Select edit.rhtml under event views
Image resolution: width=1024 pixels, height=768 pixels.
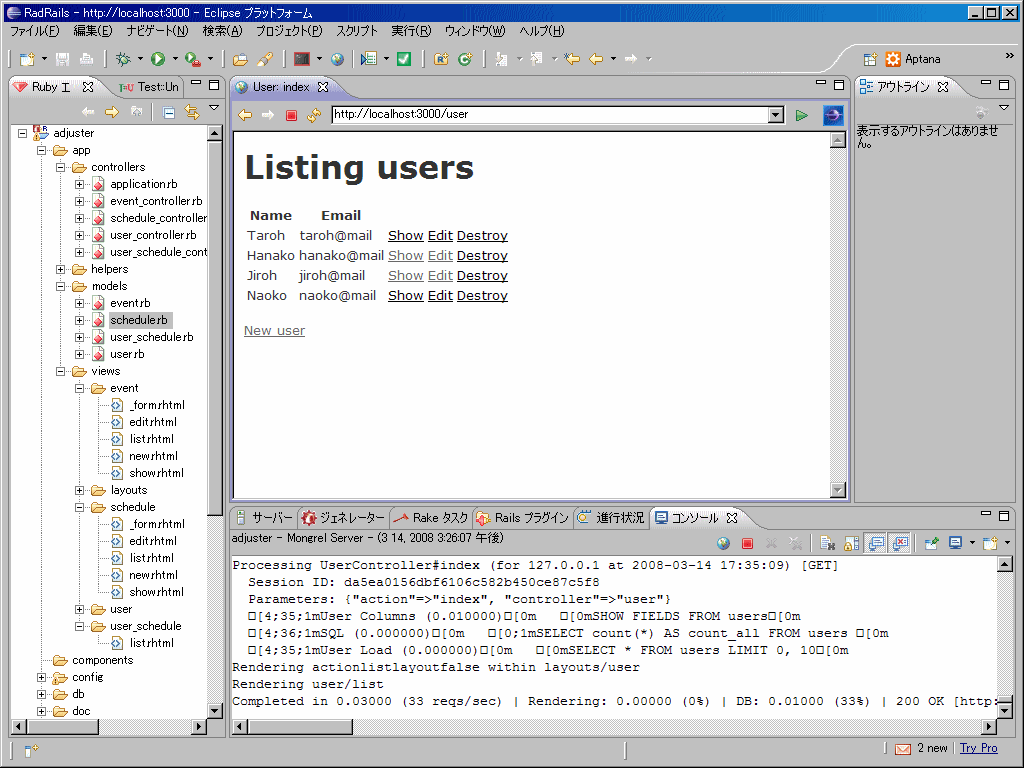153,422
